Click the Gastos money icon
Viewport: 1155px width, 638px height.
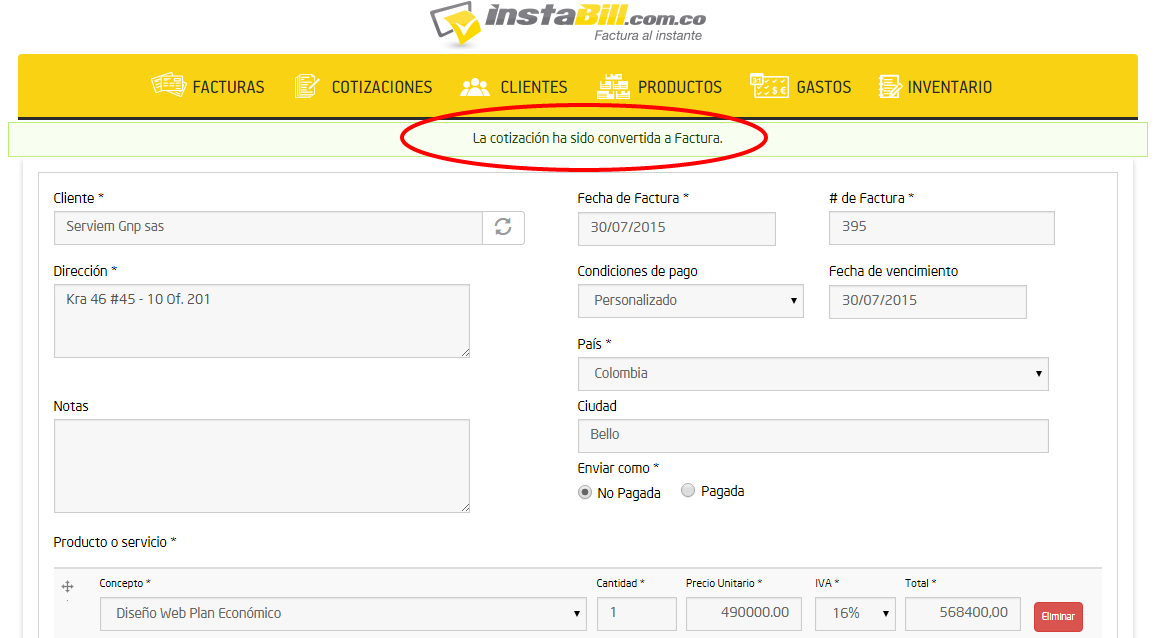pyautogui.click(x=769, y=86)
